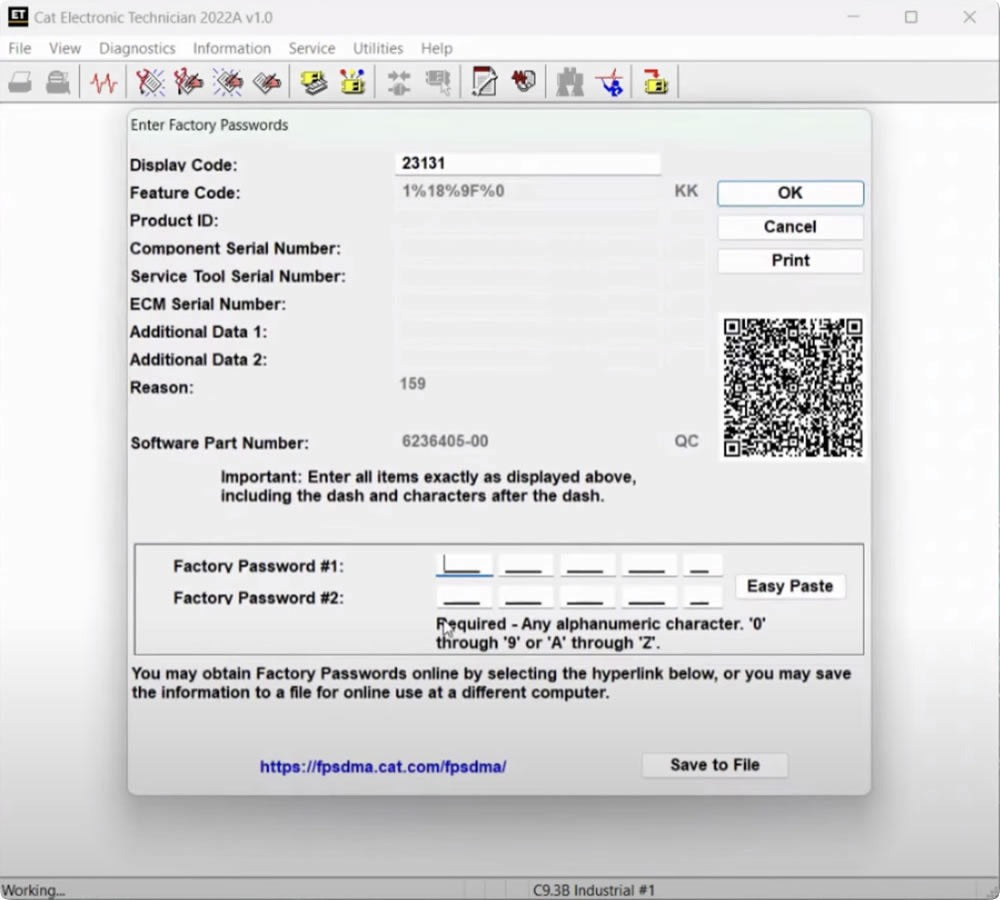This screenshot has width=1000, height=900.
Task: Open the fpsdma.cat.com hyperlink
Action: [383, 767]
